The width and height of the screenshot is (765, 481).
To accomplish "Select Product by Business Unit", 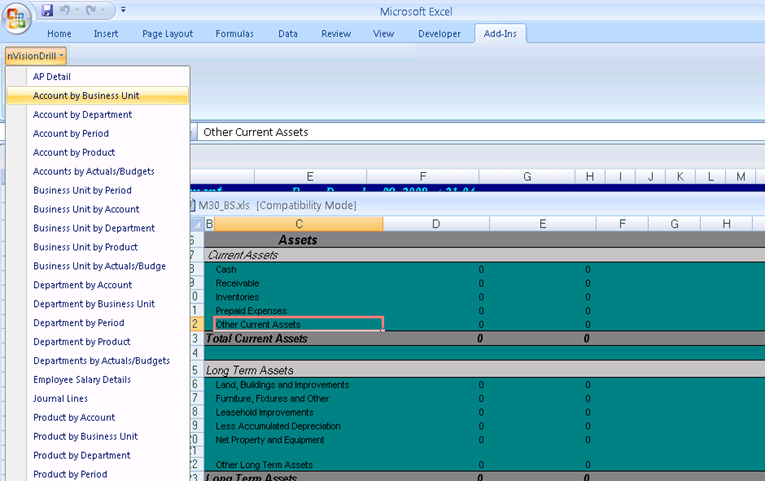I will (x=98, y=437).
